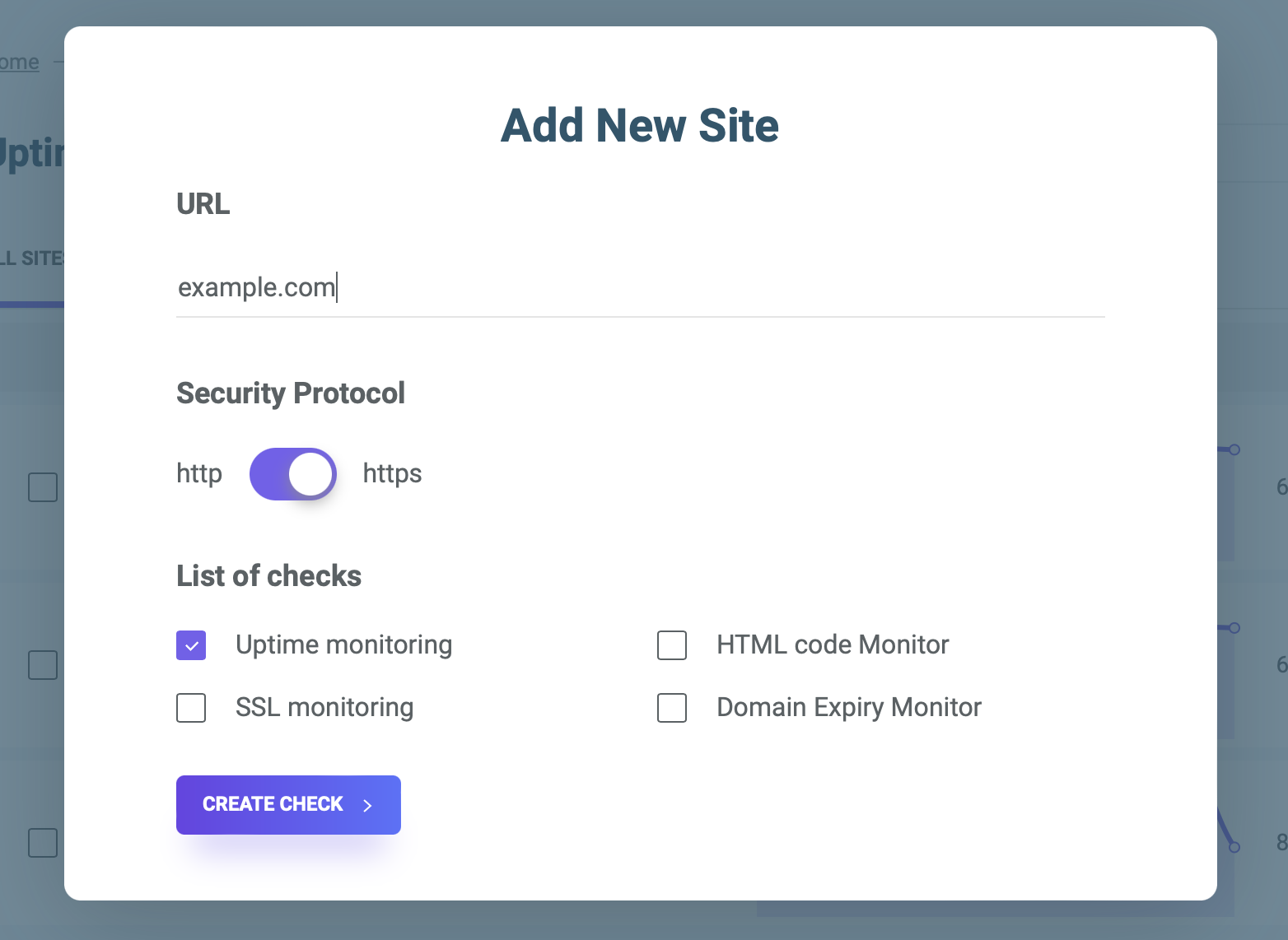This screenshot has width=1288, height=940.
Task: Click the chevron arrow inside Create Check
Action: tap(368, 805)
